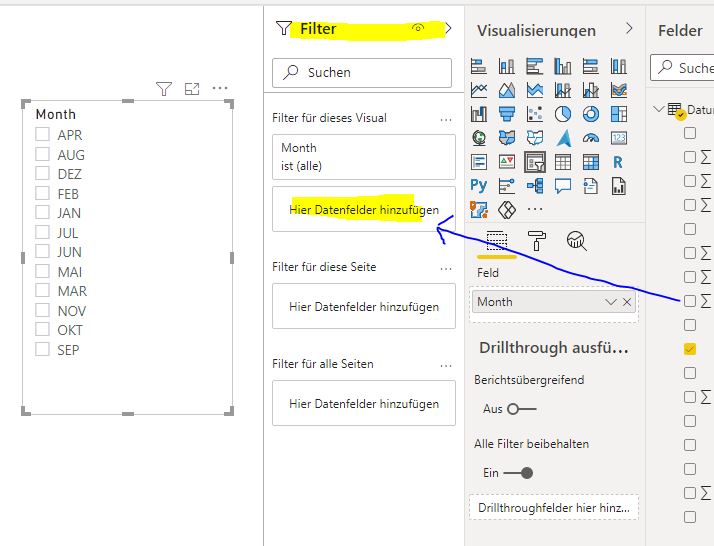Choose the Power Apps visual icon
The height and width of the screenshot is (546, 714).
click(x=507, y=210)
